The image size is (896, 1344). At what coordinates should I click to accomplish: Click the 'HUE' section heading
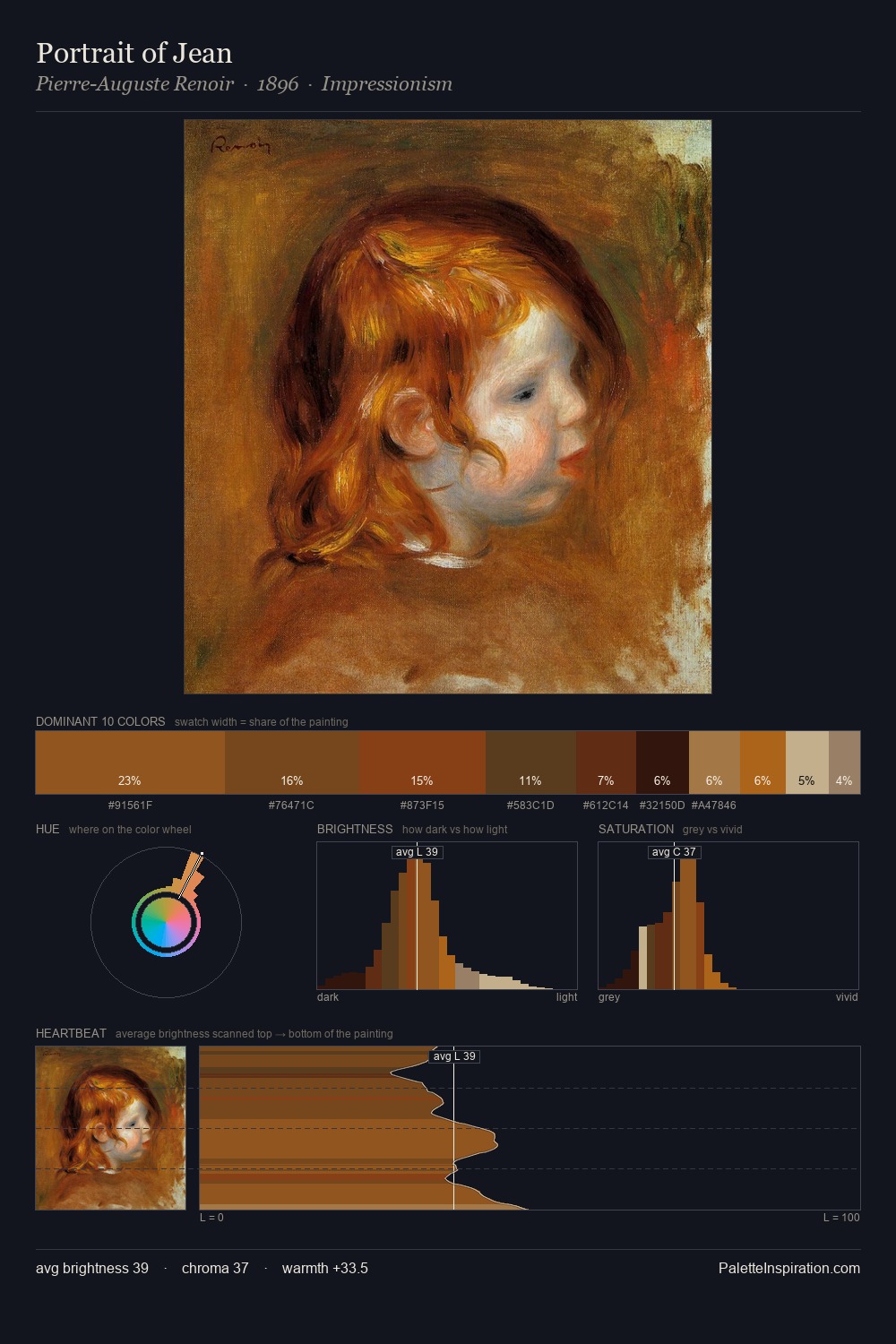coord(47,829)
